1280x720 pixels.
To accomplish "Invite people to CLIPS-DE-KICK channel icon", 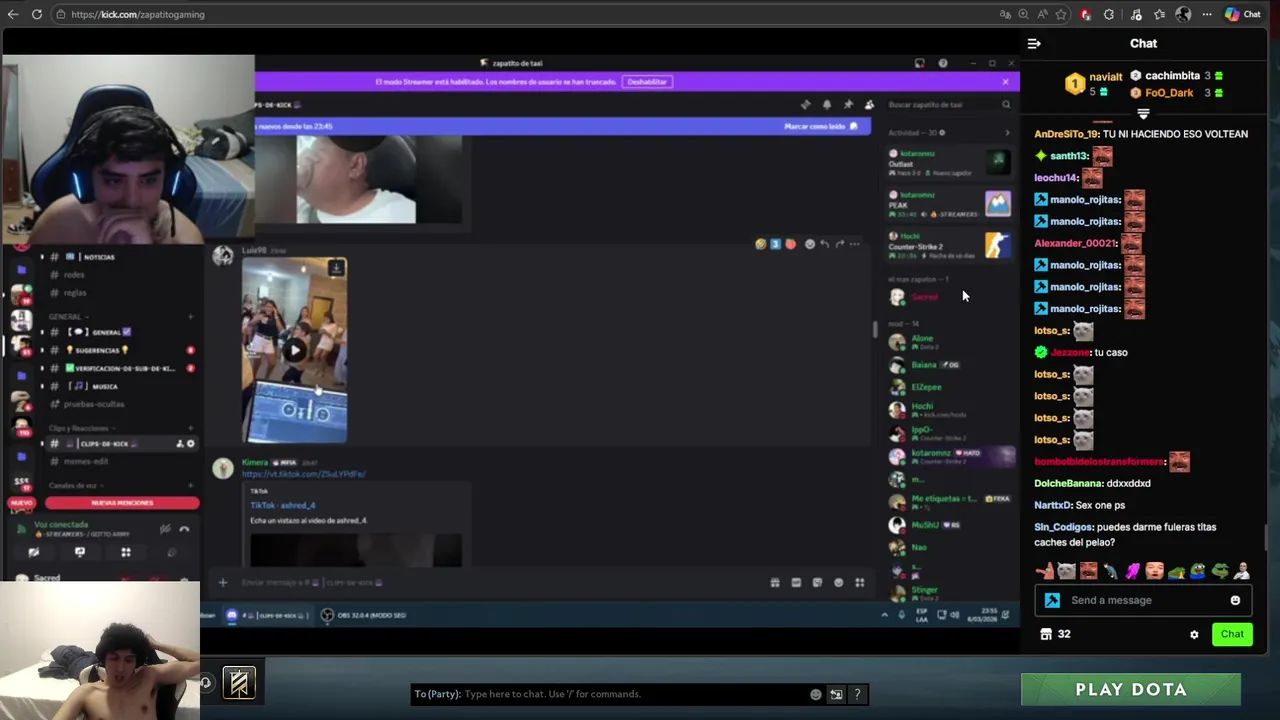I will (180, 443).
